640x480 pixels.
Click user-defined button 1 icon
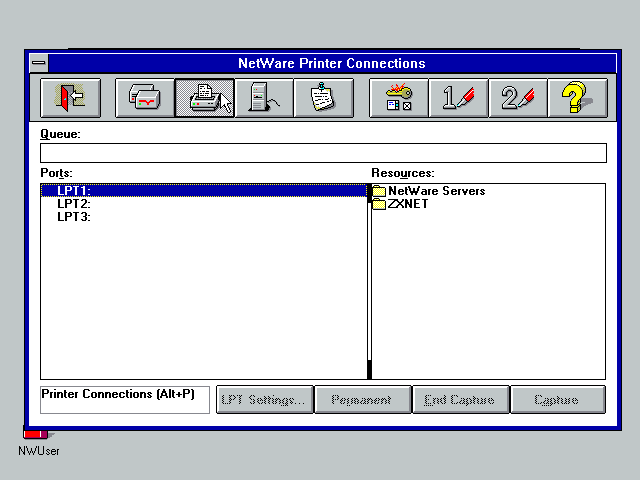coord(458,98)
